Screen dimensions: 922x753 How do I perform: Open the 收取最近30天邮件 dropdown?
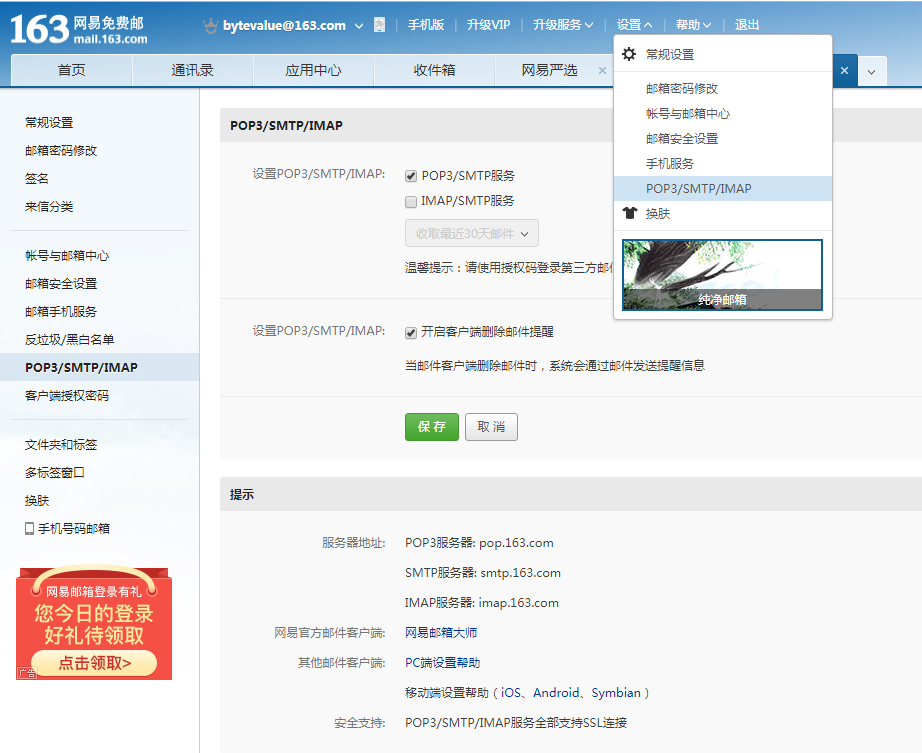coord(471,234)
